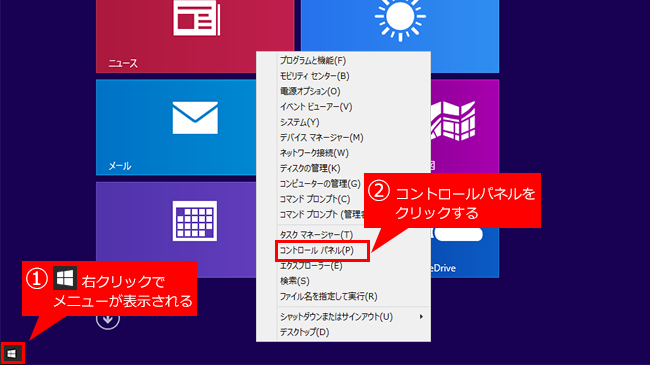The image size is (650, 365).
Task: Select プログラムと機能(F) from menu
Action: (x=343, y=61)
